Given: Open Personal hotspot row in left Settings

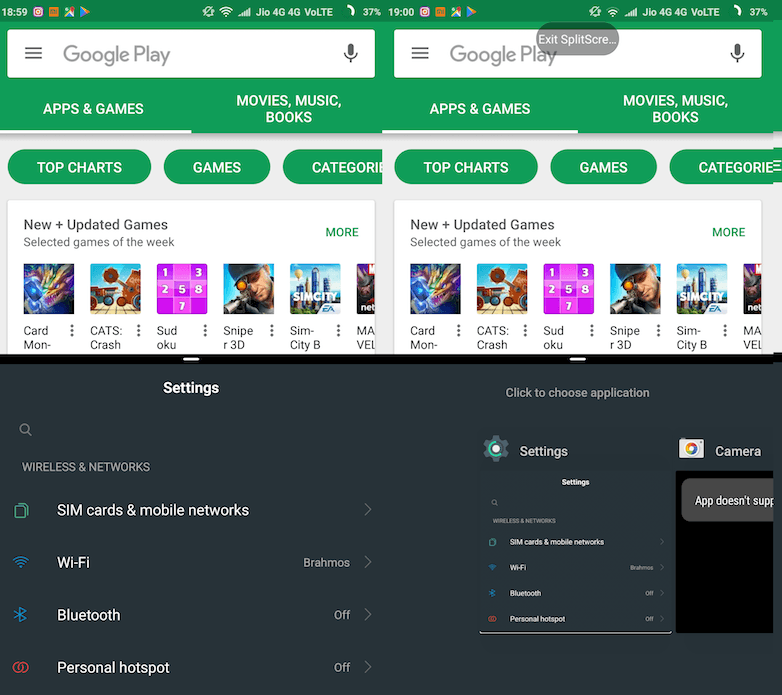Looking at the screenshot, I should click(191, 667).
